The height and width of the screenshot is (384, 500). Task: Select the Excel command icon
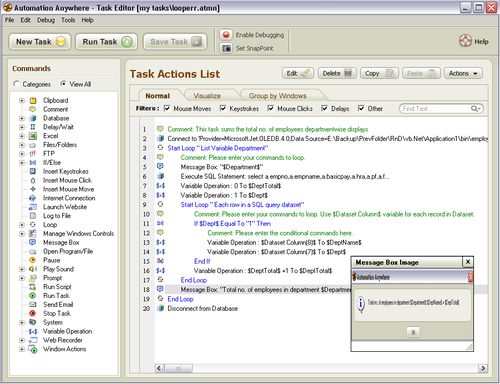click(33, 136)
